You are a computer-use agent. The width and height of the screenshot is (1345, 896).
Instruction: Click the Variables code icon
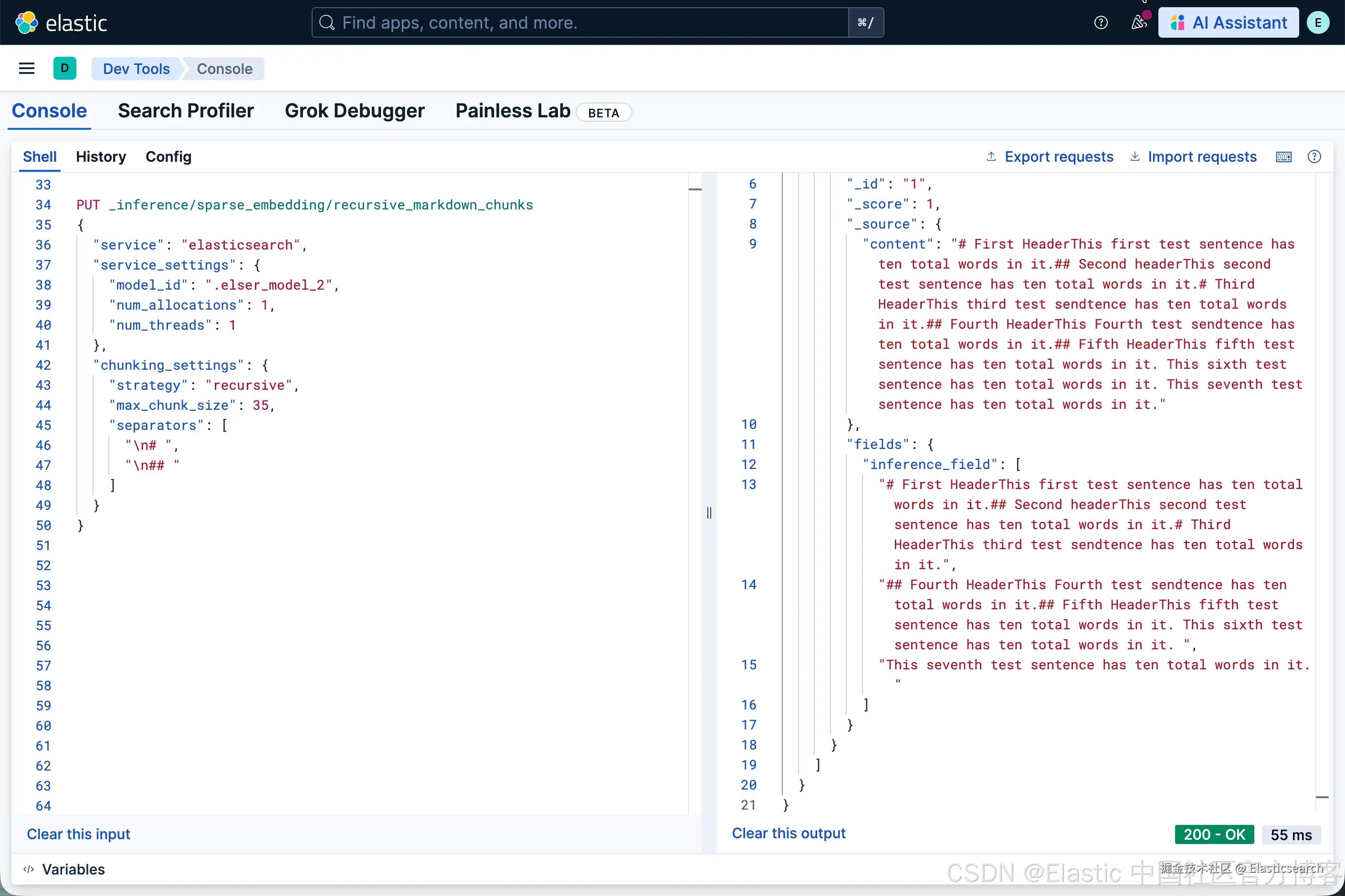pos(29,869)
